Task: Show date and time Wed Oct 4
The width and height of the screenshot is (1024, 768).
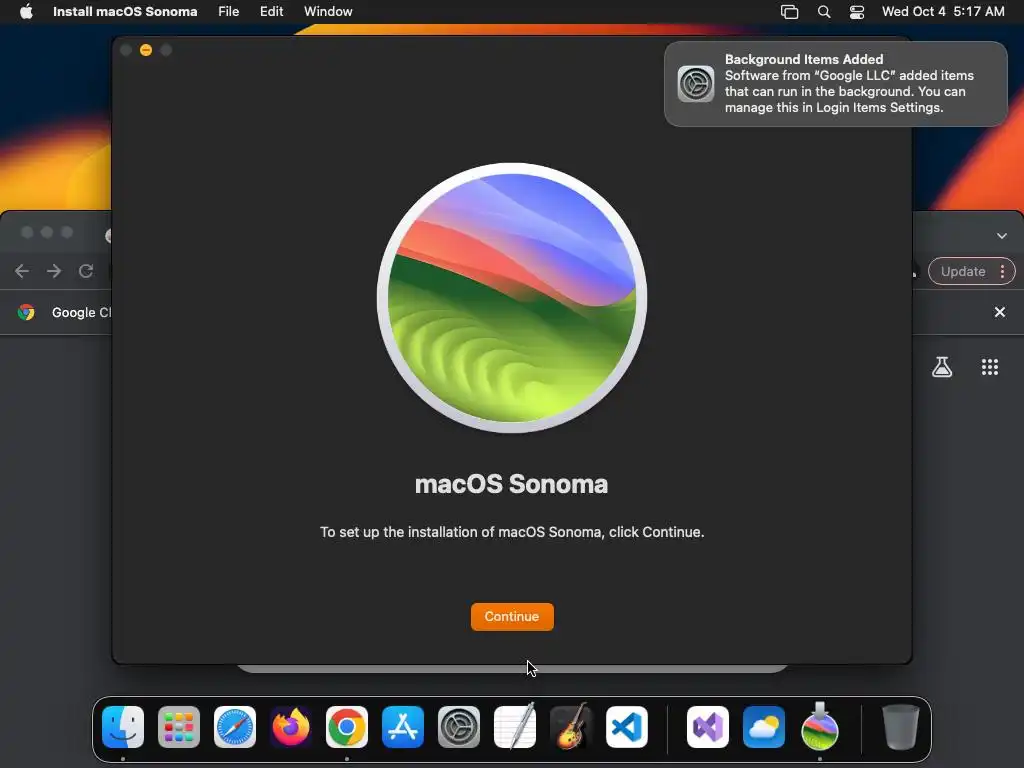Action: click(x=943, y=11)
